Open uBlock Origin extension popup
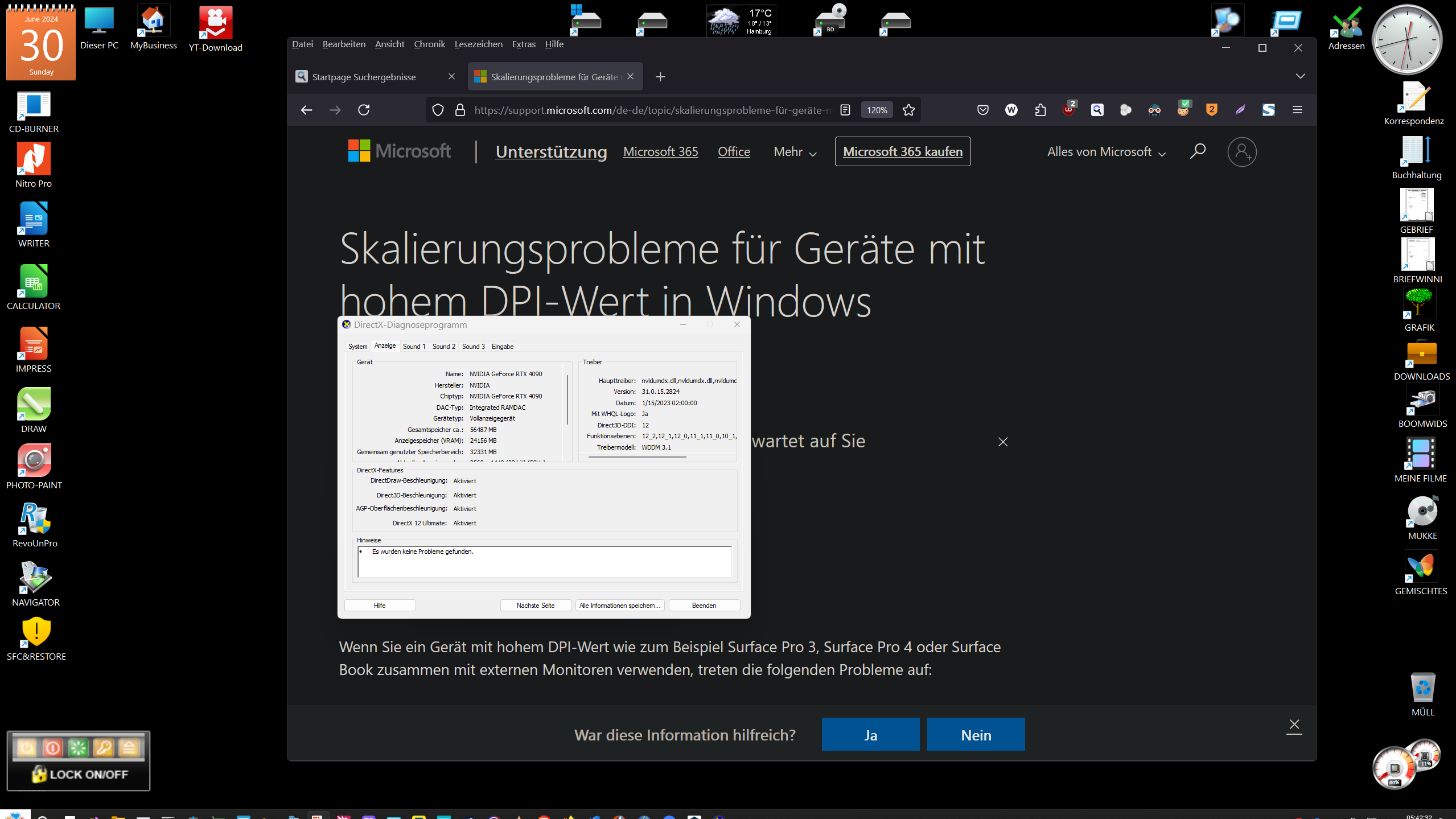The height and width of the screenshot is (819, 1456). point(1068,109)
